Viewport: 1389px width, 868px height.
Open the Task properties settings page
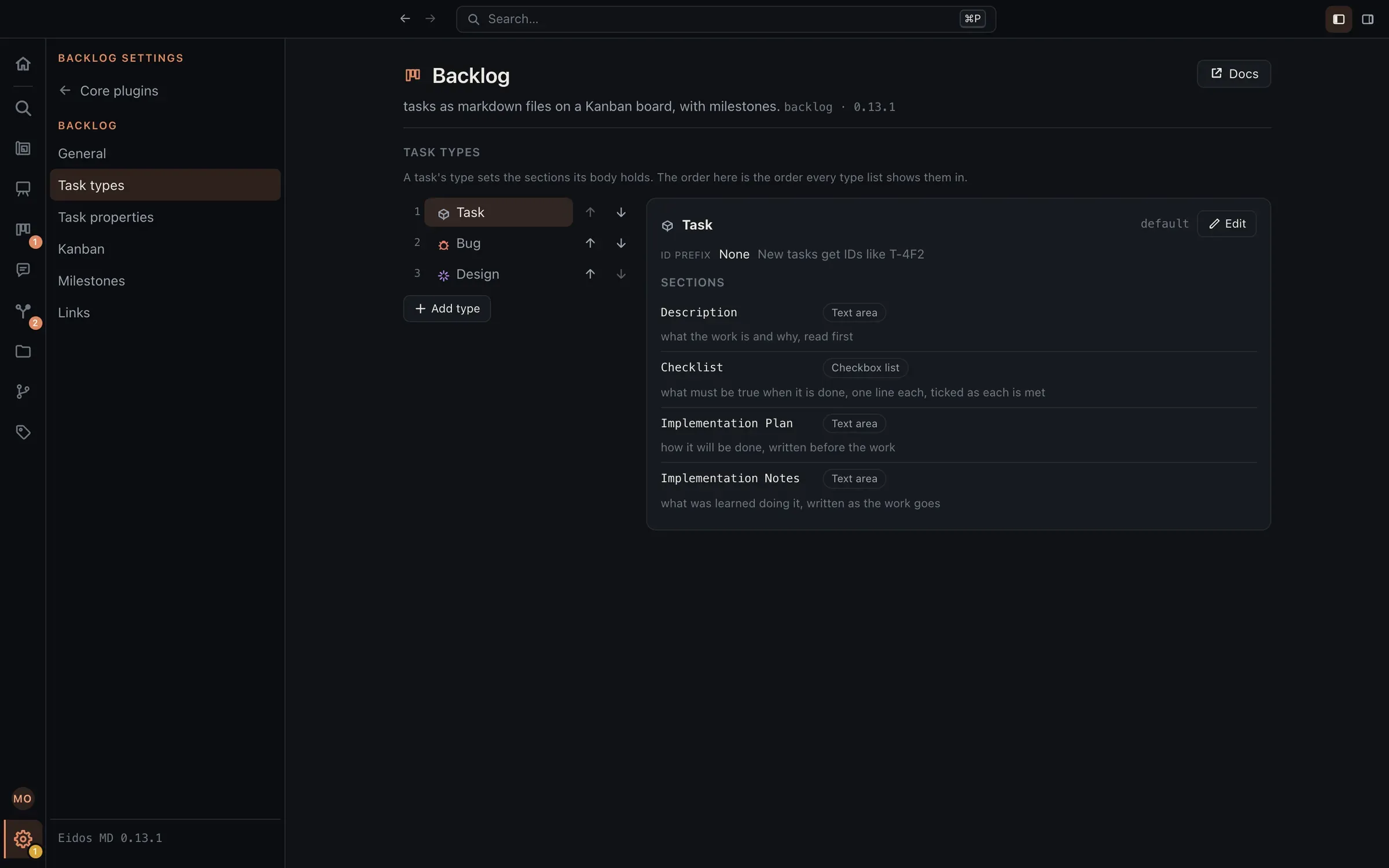tap(165, 217)
